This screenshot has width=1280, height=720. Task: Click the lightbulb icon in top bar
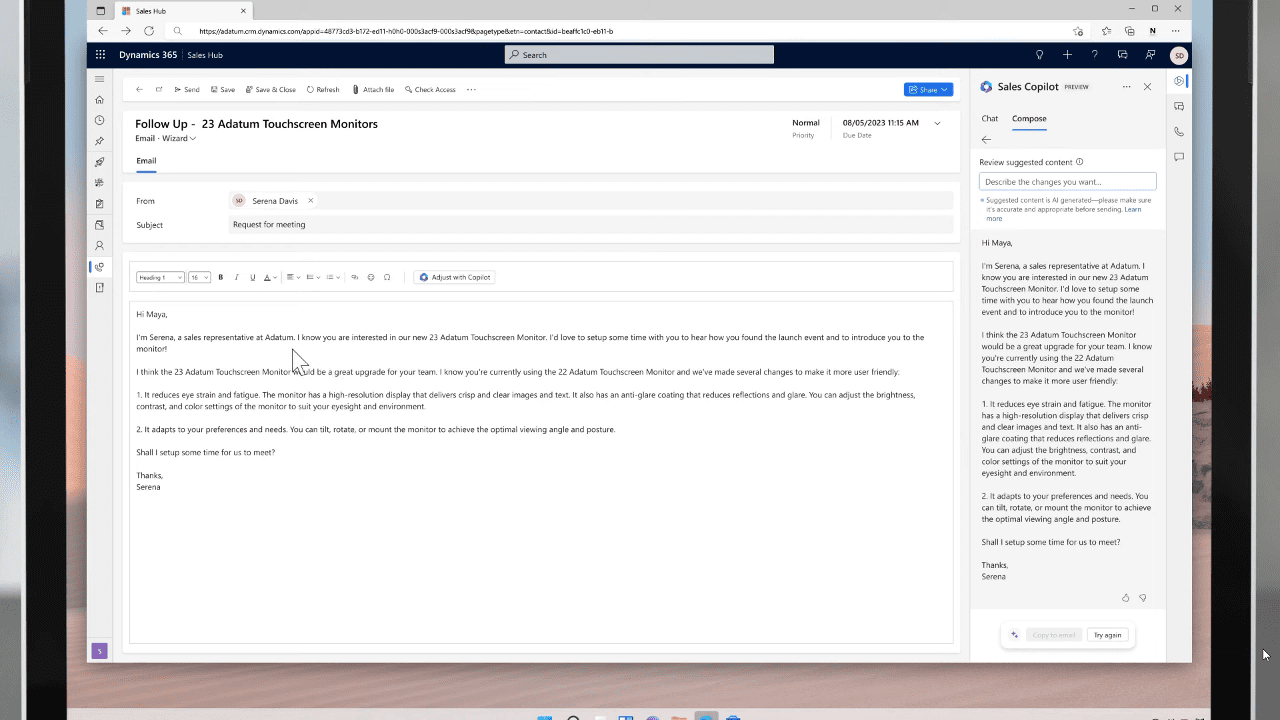click(x=1039, y=55)
